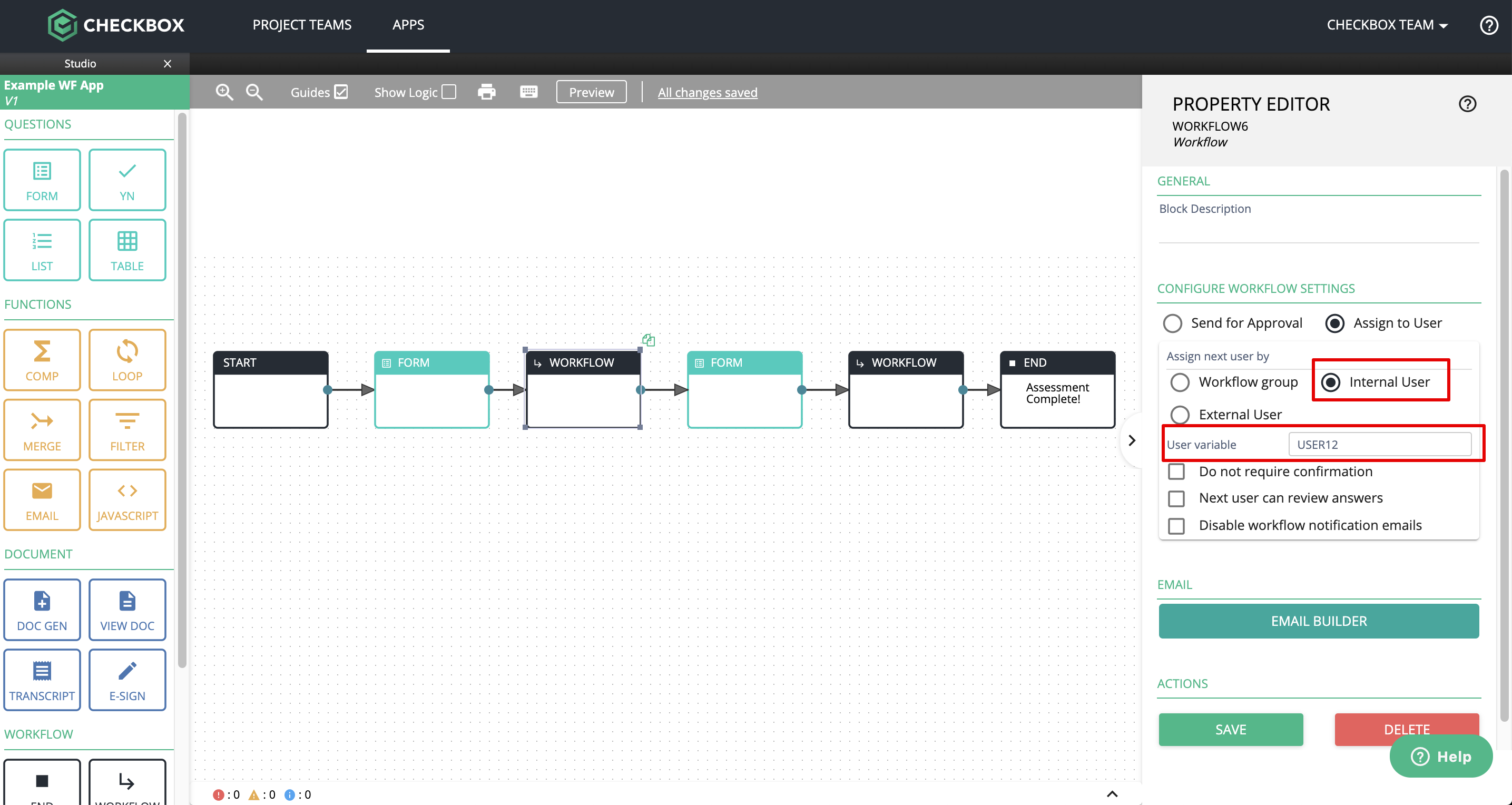Click the Property Editor scrollbar

coord(1504,446)
